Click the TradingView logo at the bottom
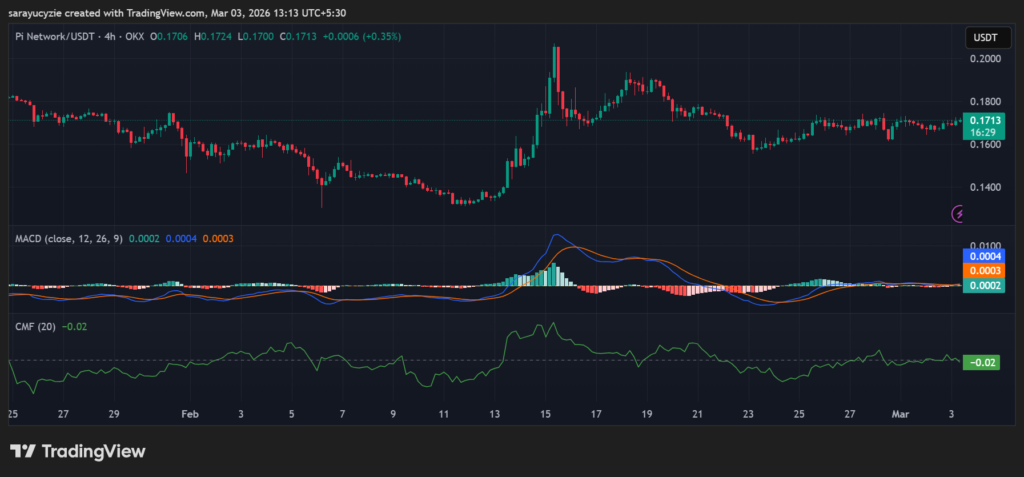 [x=78, y=451]
